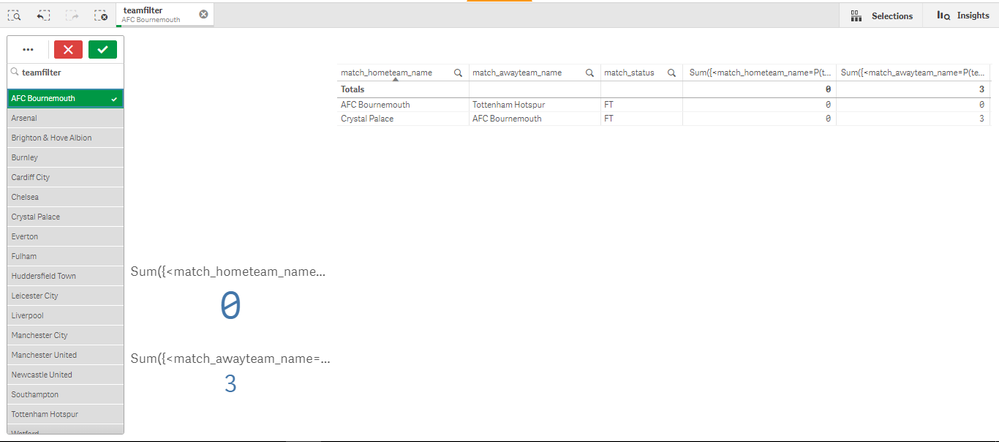Cancel the selection with red X
This screenshot has height=442, width=999.
(x=68, y=50)
